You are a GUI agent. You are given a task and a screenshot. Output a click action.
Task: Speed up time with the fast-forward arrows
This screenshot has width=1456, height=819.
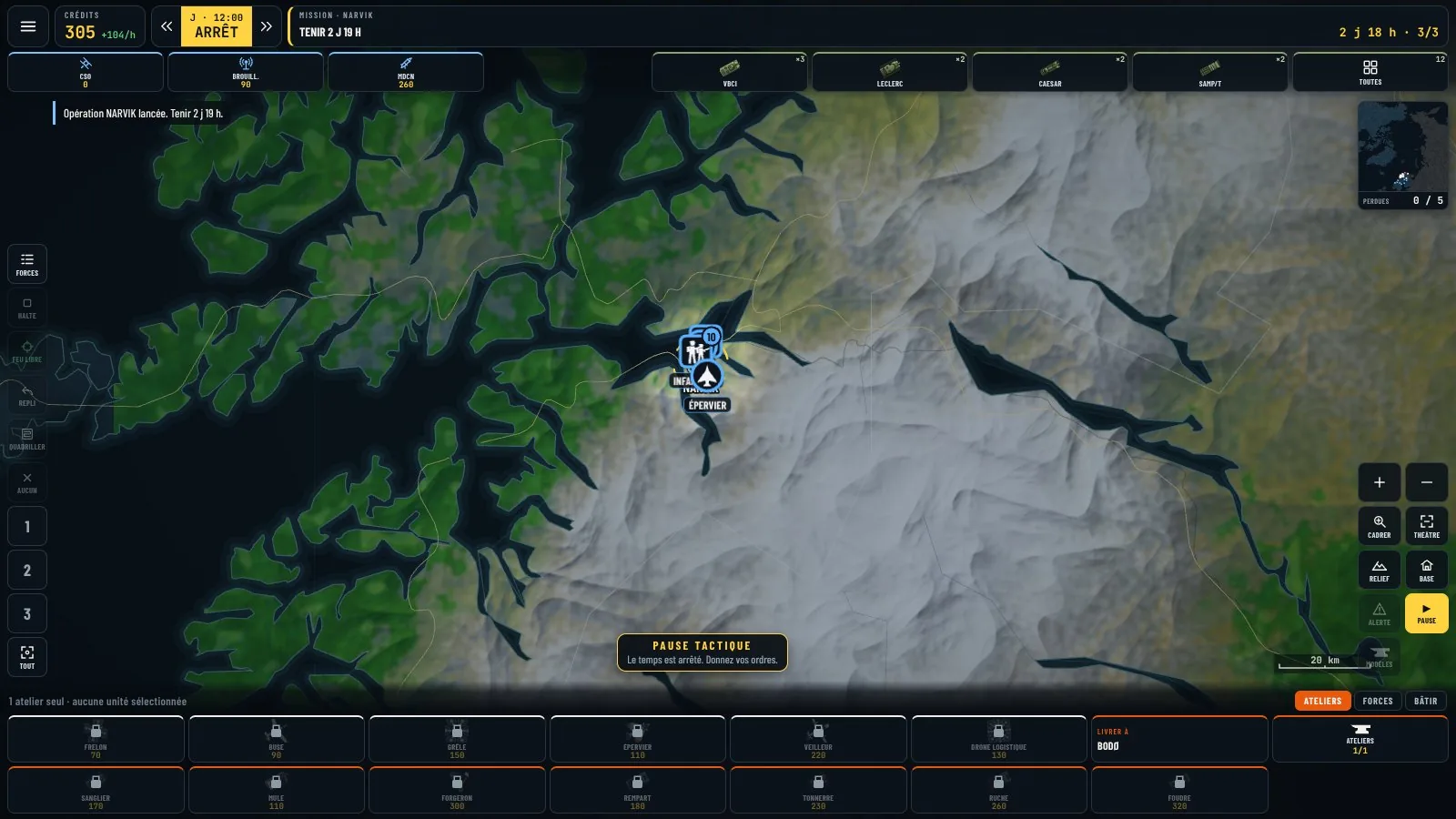tap(266, 26)
